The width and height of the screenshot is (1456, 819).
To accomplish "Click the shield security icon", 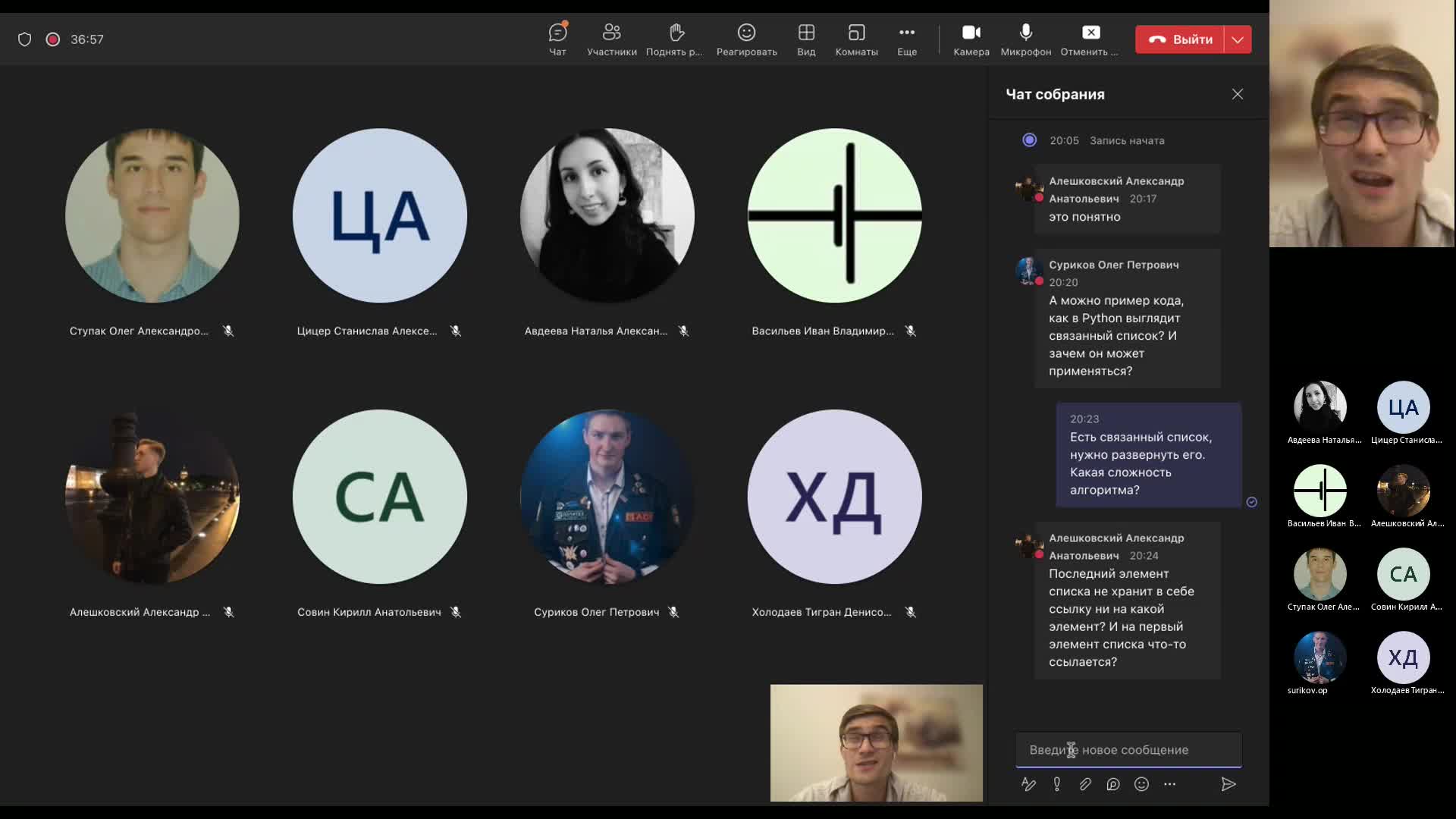I will (24, 39).
